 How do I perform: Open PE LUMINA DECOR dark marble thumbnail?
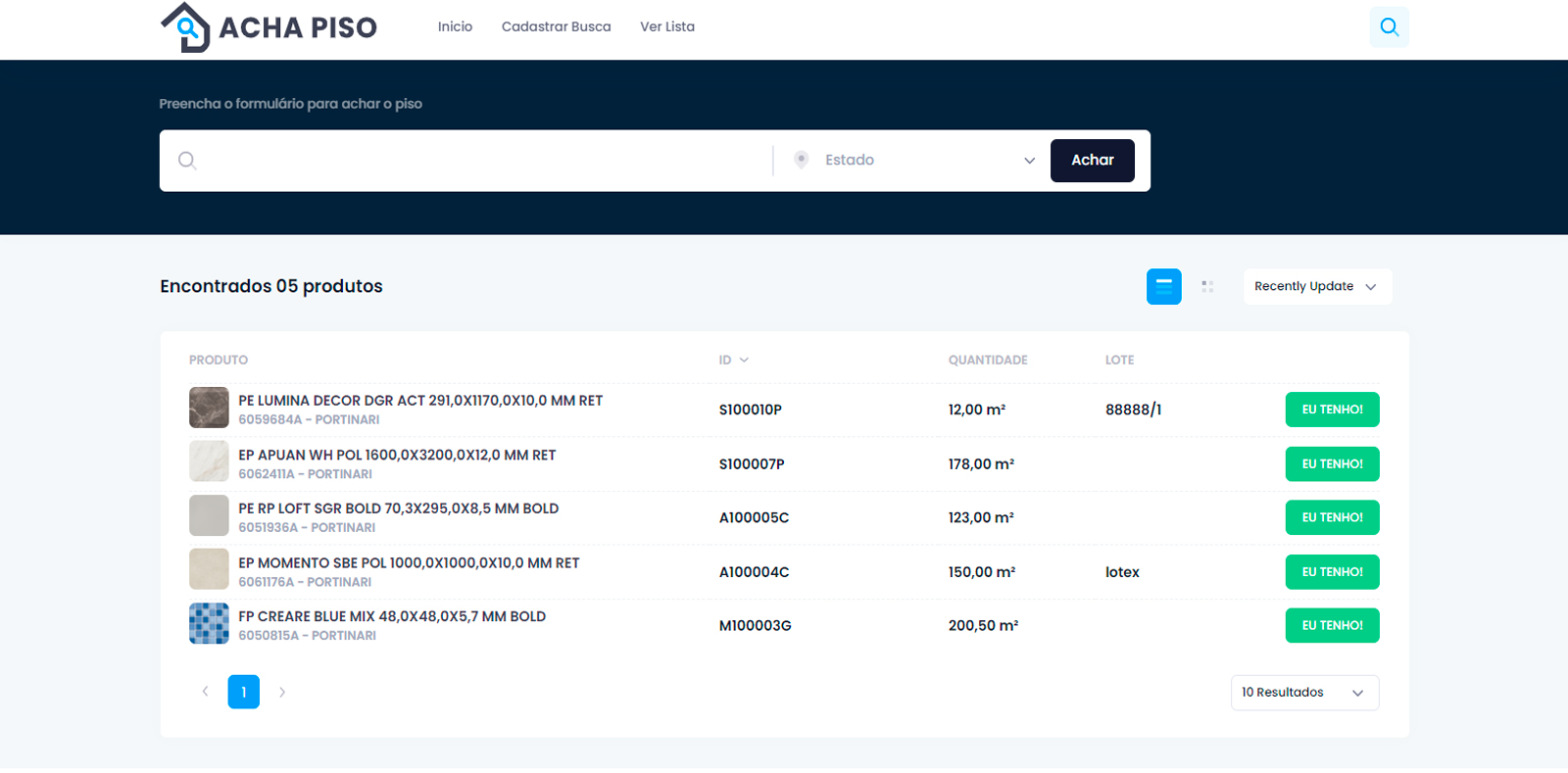(209, 408)
